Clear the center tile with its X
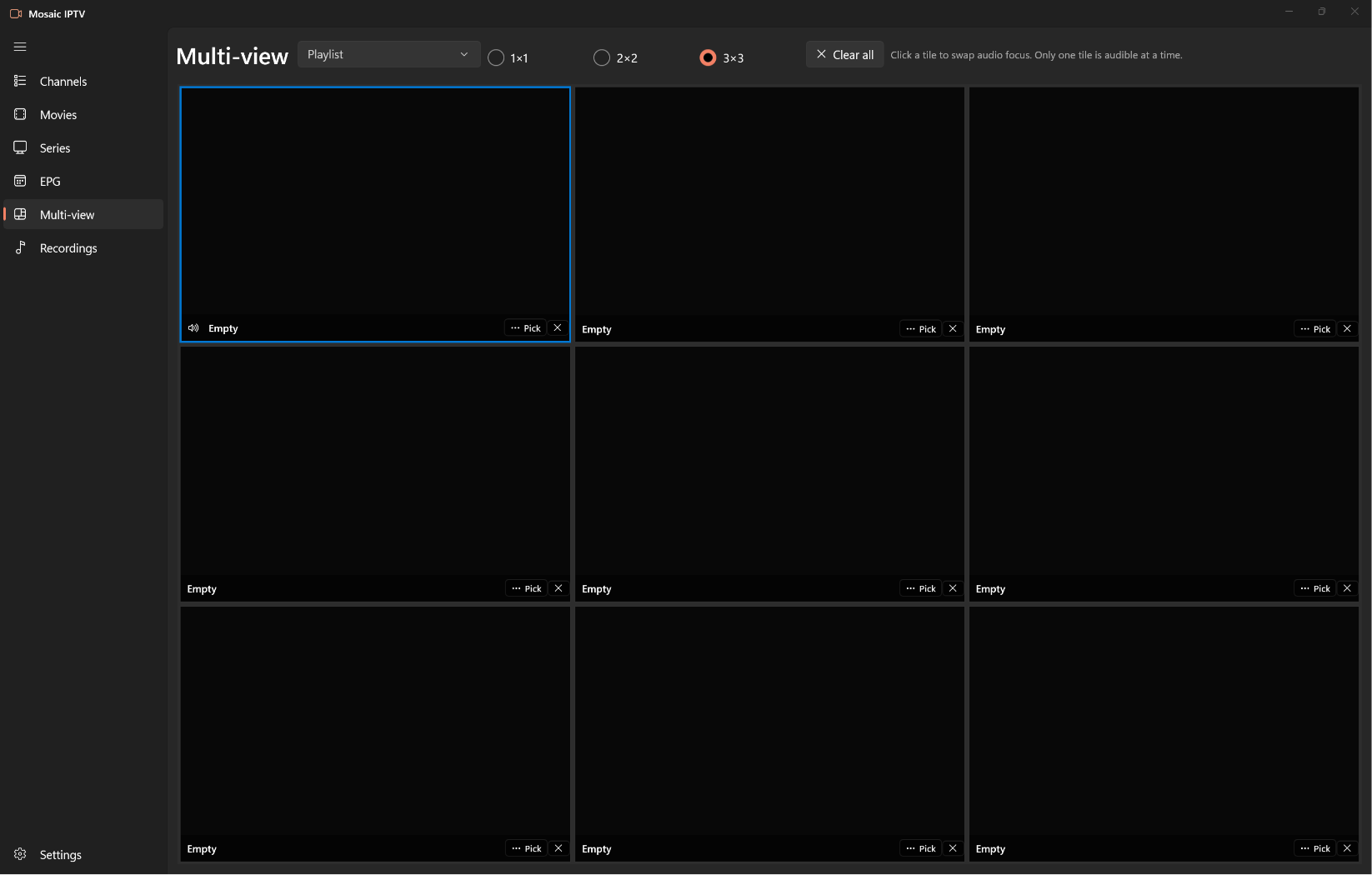The image size is (1372, 875). tap(953, 588)
